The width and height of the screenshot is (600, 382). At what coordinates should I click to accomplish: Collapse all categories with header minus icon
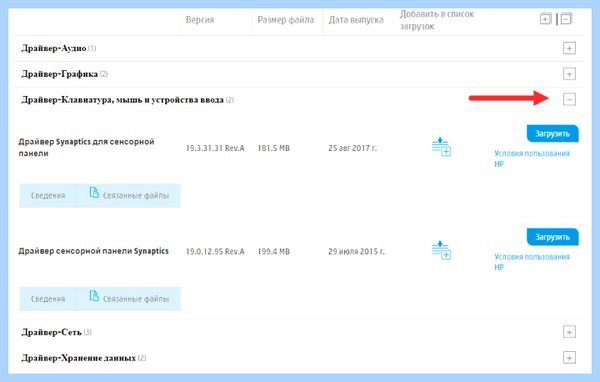click(566, 19)
